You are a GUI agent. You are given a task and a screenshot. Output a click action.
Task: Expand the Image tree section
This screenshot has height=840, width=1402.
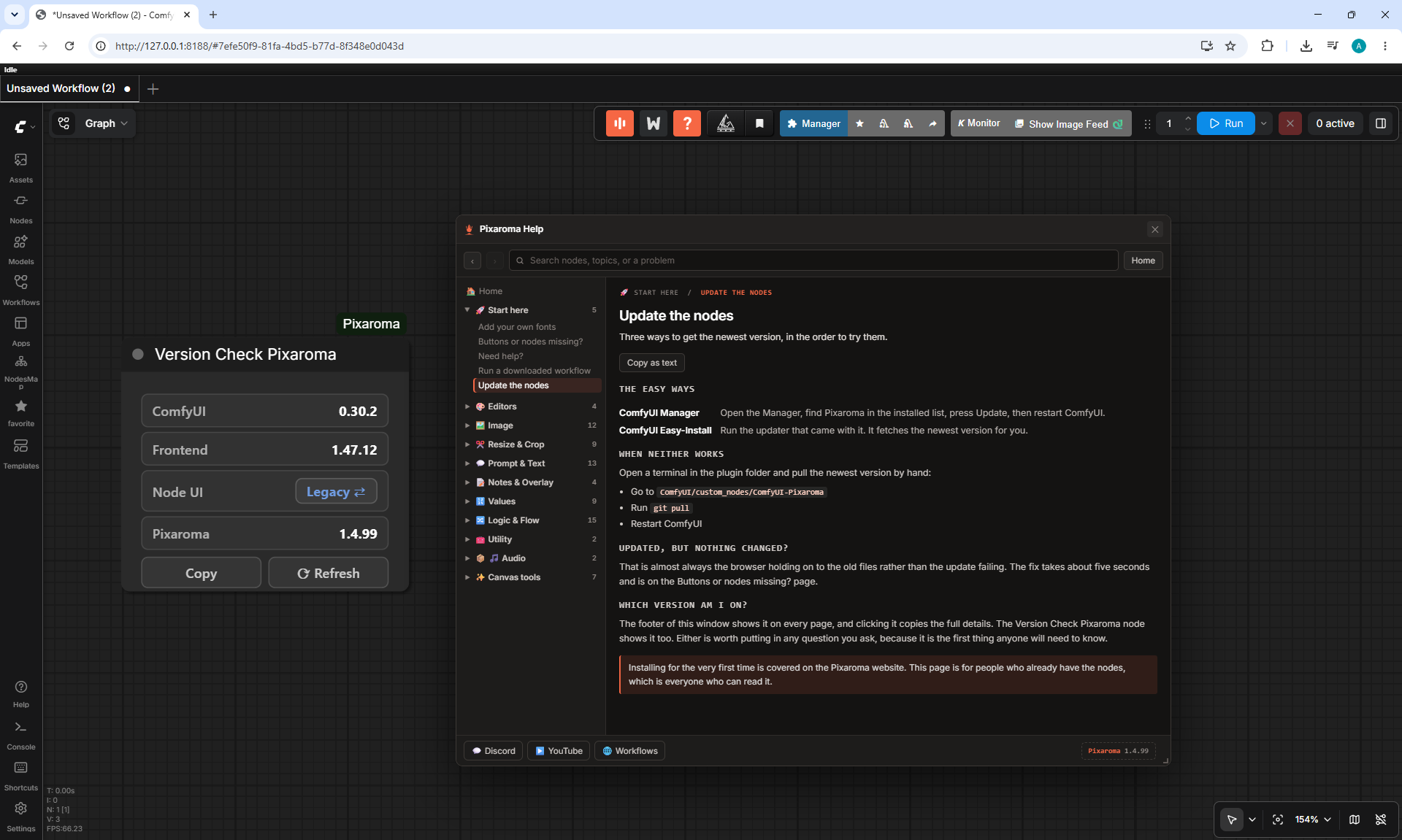click(x=467, y=425)
